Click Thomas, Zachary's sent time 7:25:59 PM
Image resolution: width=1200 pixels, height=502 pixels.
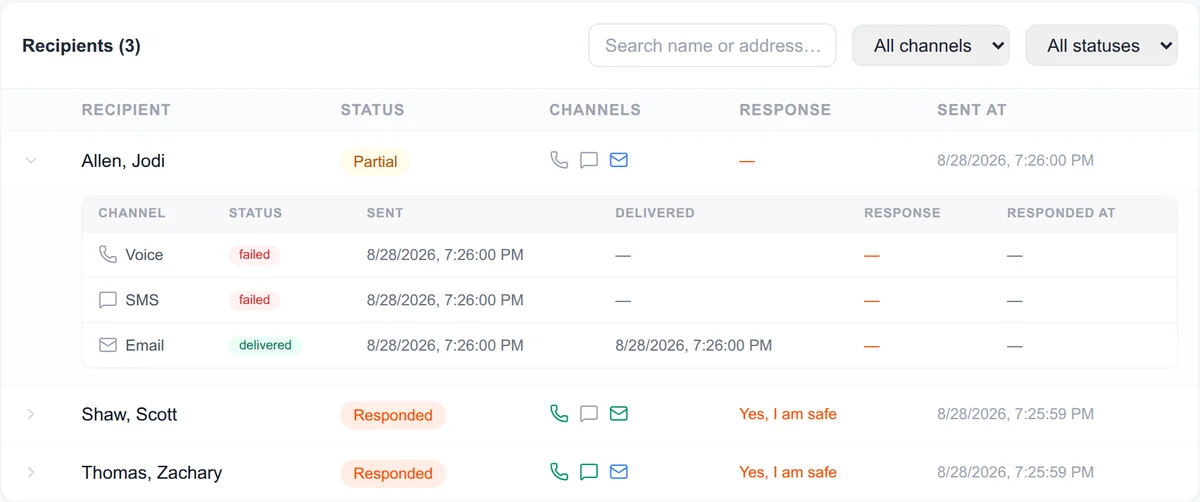[1015, 472]
